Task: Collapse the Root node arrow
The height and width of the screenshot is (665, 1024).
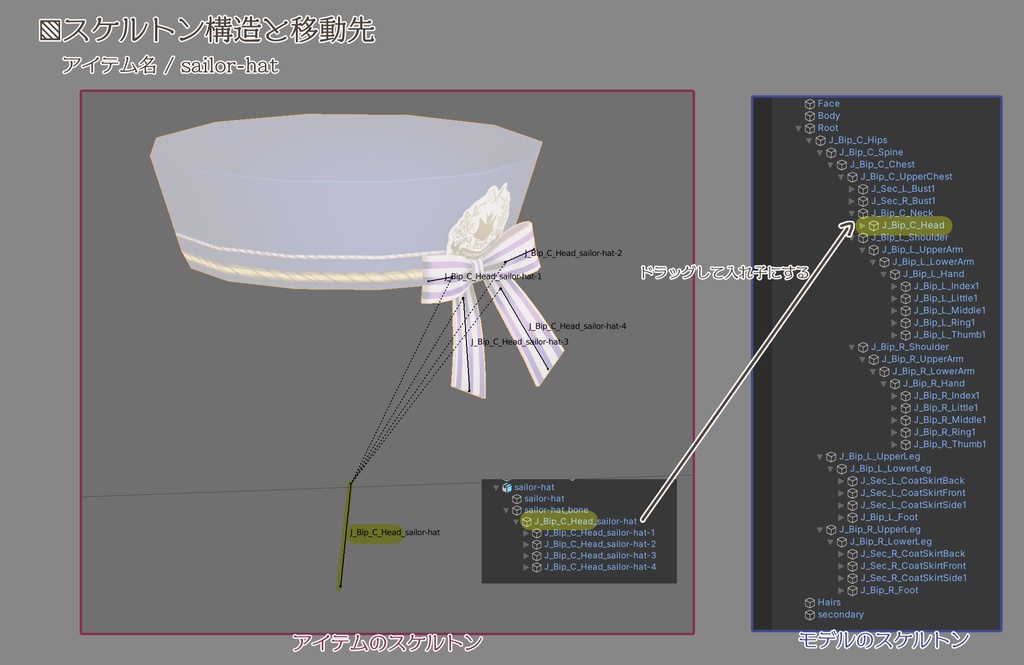Action: 799,129
